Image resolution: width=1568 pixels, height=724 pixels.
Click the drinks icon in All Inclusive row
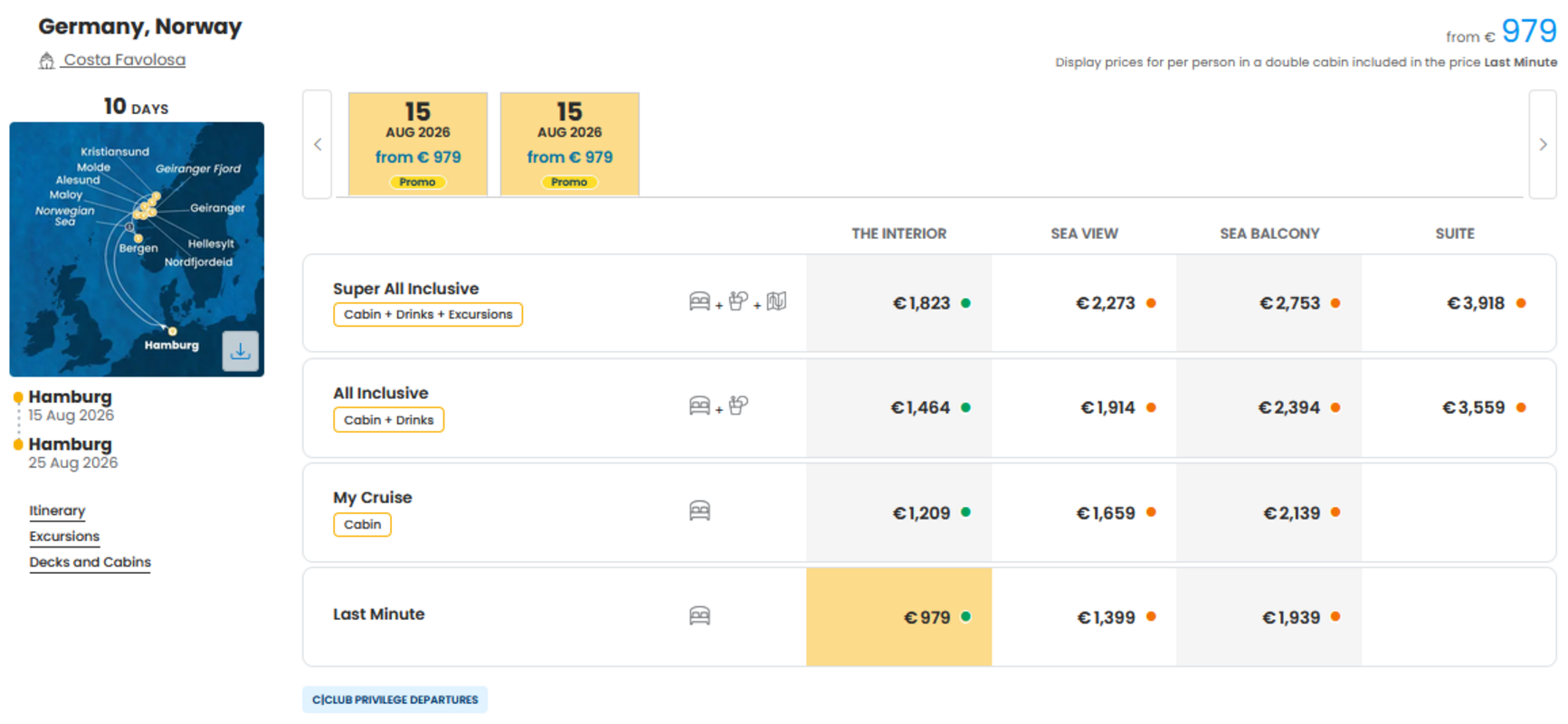[738, 405]
